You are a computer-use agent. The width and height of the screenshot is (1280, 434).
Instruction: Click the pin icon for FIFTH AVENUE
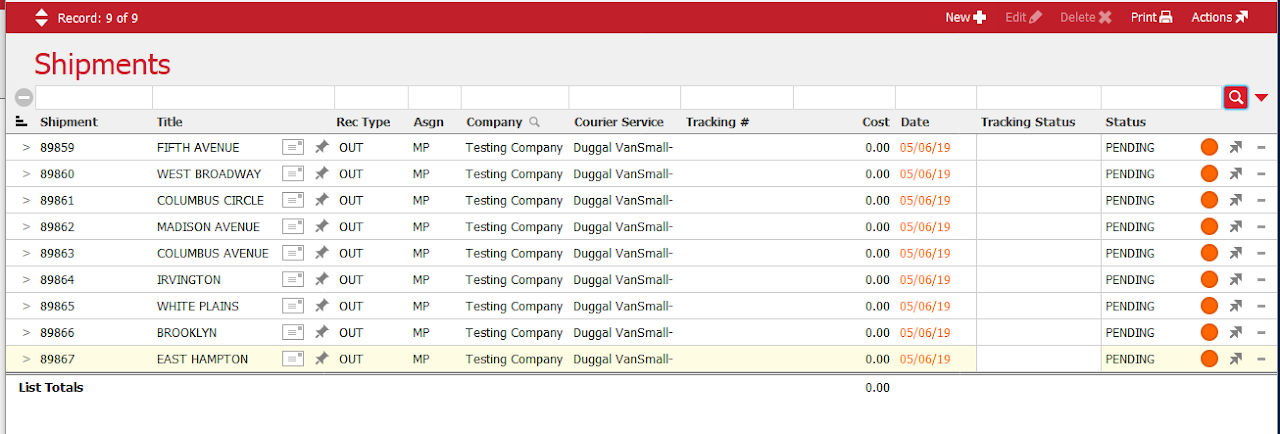tap(321, 147)
